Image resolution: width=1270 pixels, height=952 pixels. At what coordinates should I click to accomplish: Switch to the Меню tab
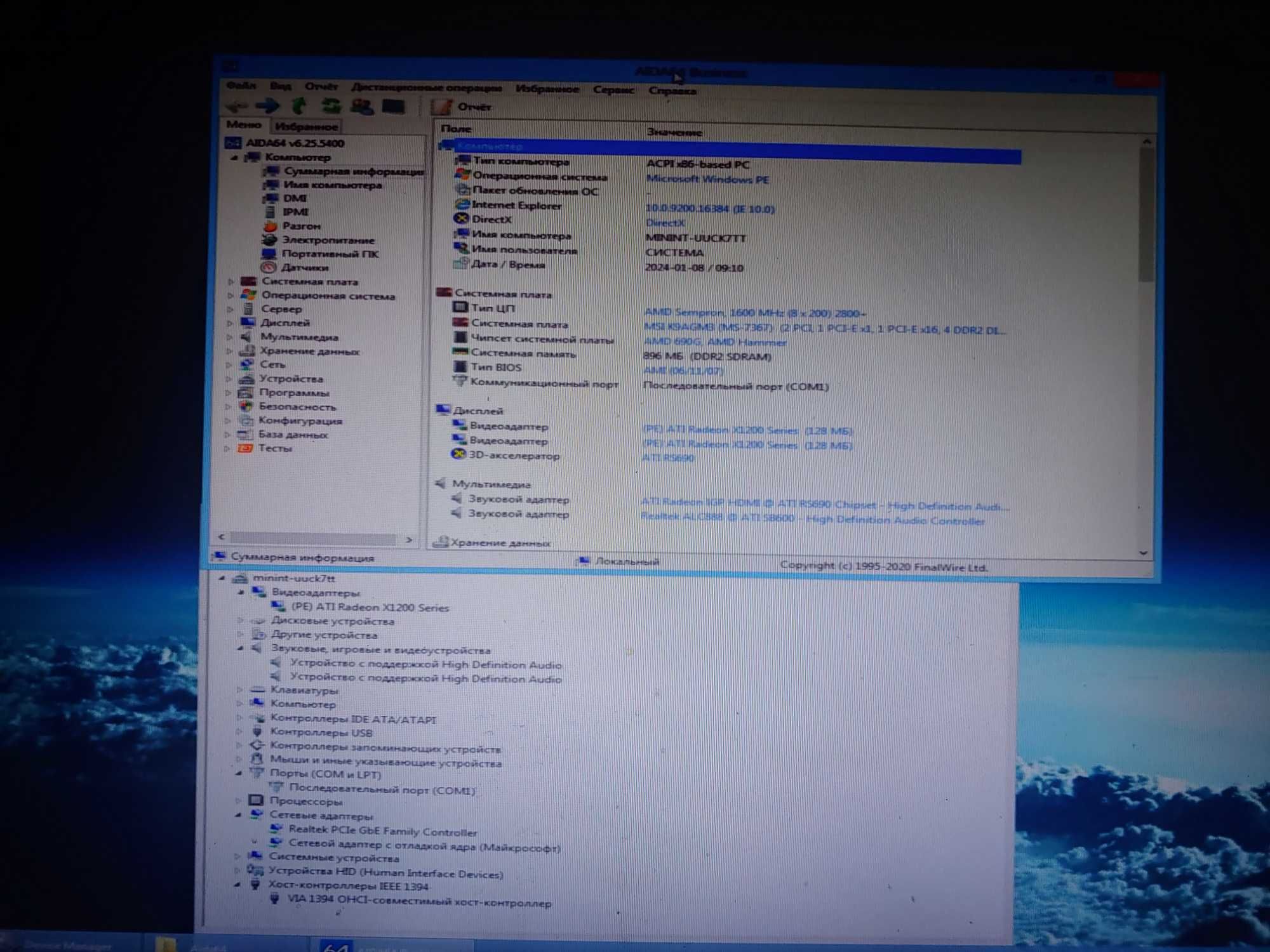point(244,124)
